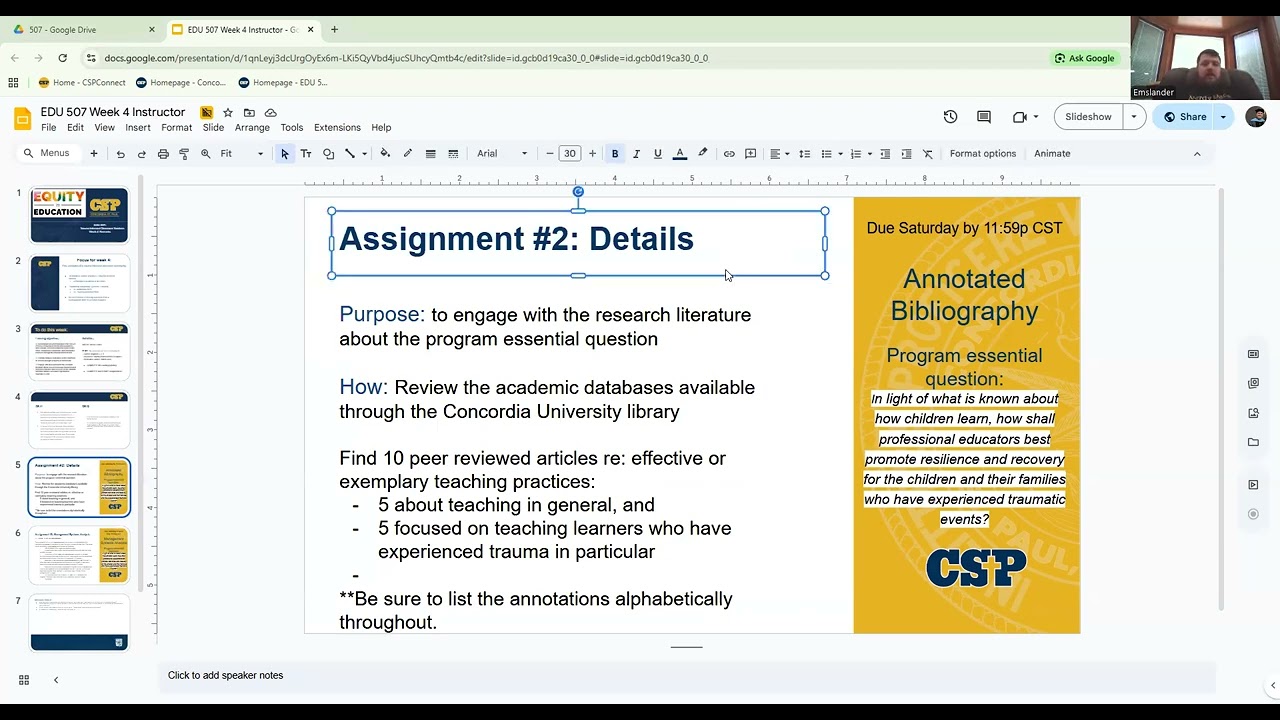
Task: Select the Text box tool
Action: point(306,154)
